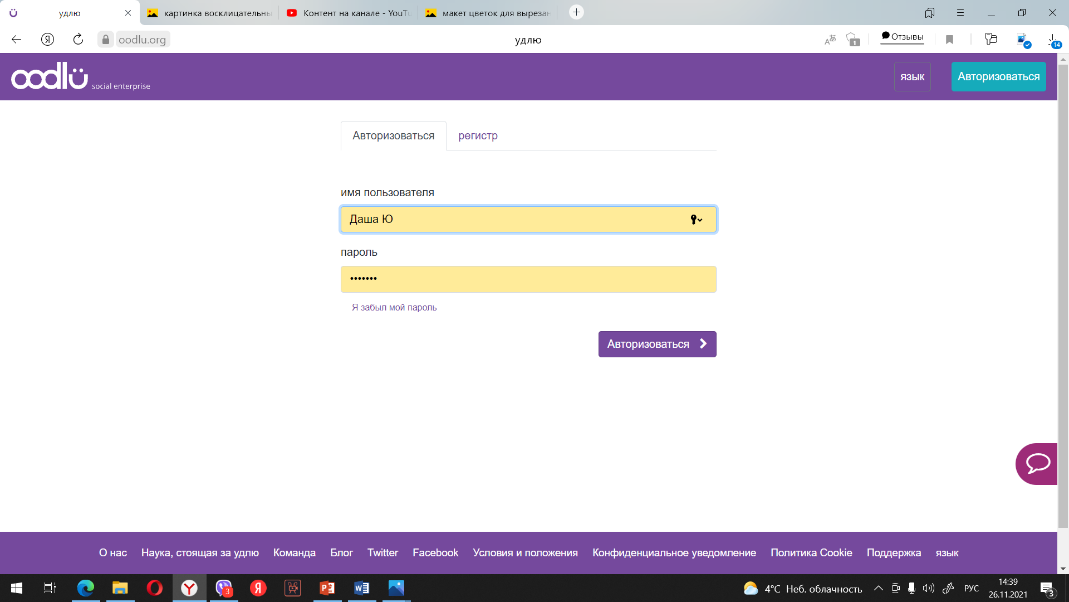Expand saved logins key dropdown in username field
The image size is (1069, 602).
(696, 219)
